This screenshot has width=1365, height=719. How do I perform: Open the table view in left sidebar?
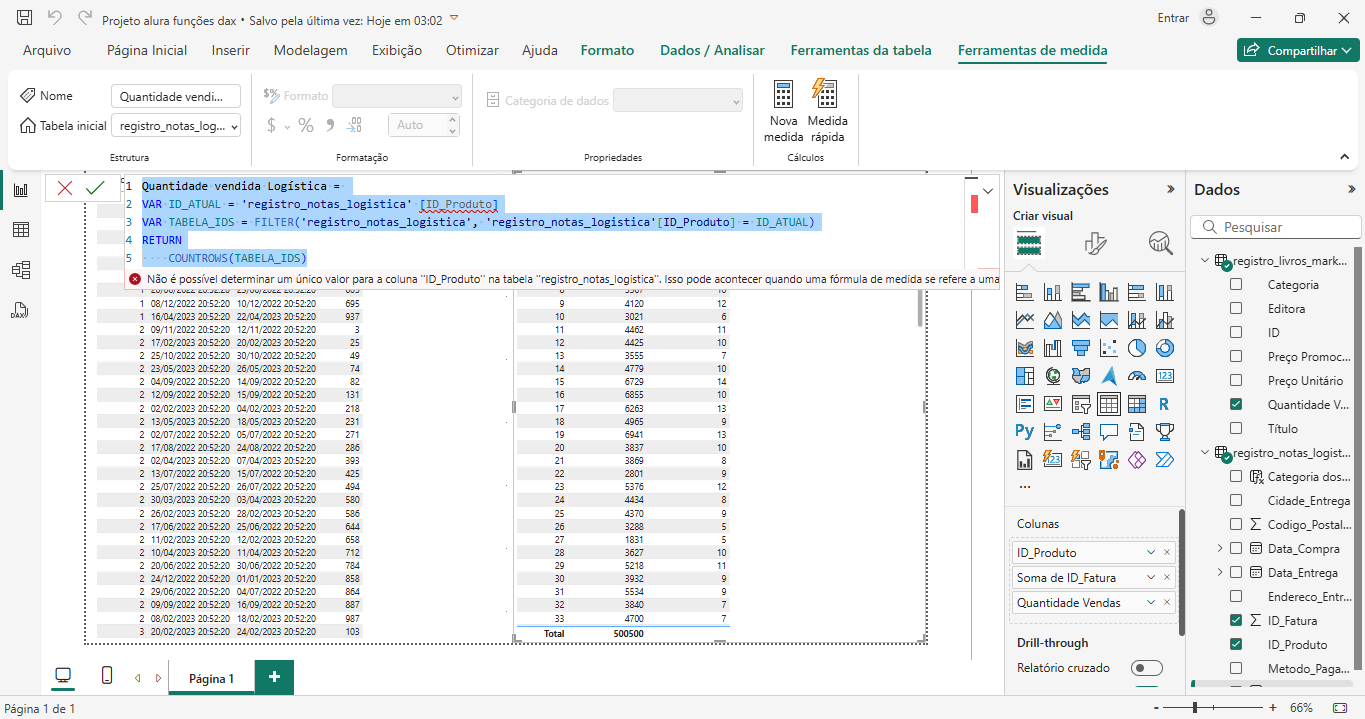point(20,230)
